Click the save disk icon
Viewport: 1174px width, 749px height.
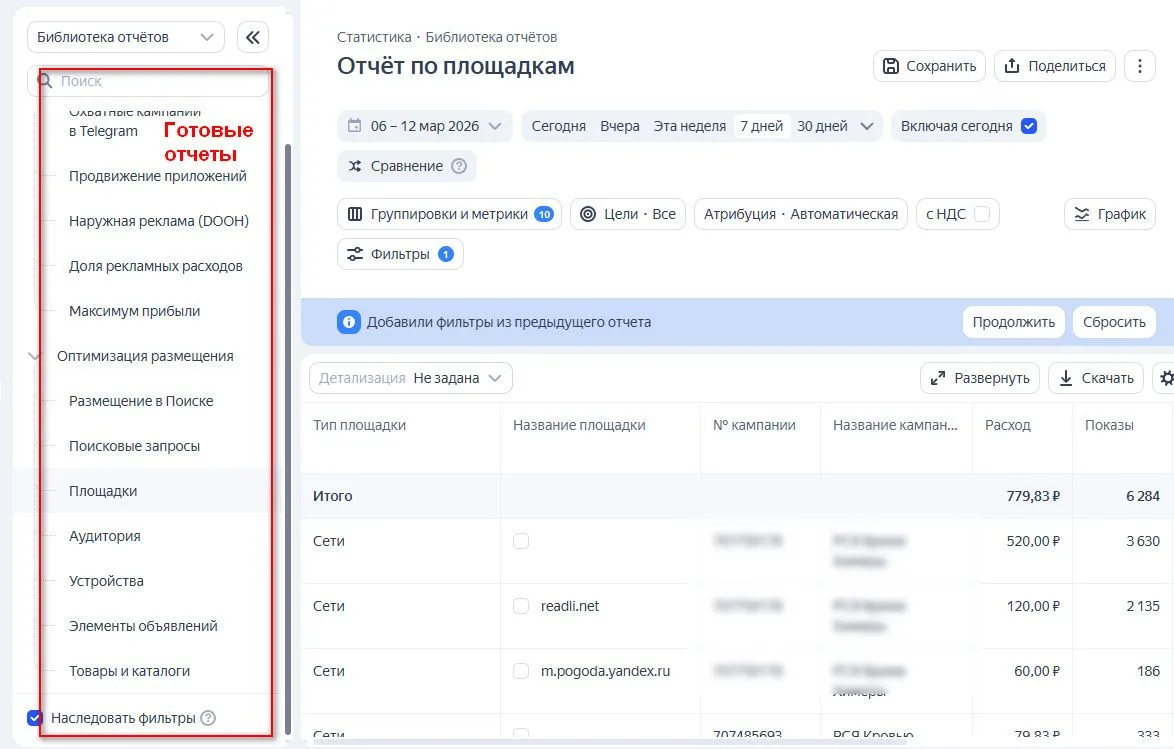(x=891, y=66)
